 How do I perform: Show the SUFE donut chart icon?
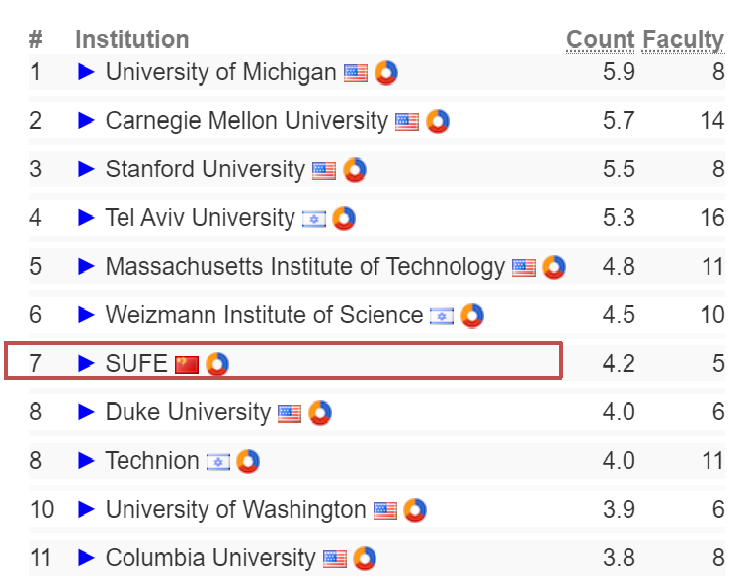[217, 364]
